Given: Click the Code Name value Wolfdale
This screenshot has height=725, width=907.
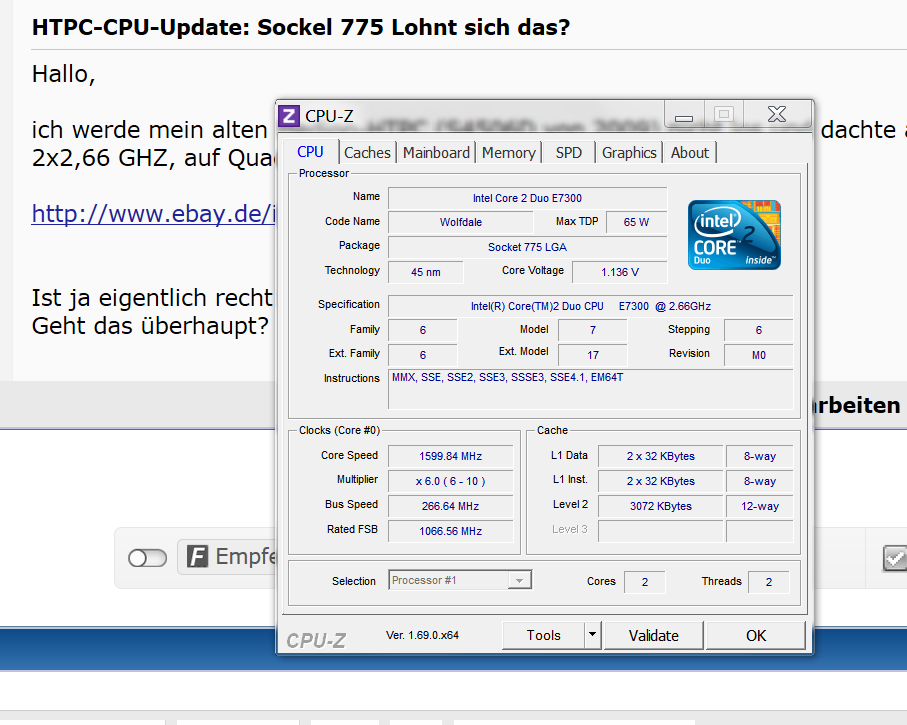Looking at the screenshot, I should coord(460,222).
